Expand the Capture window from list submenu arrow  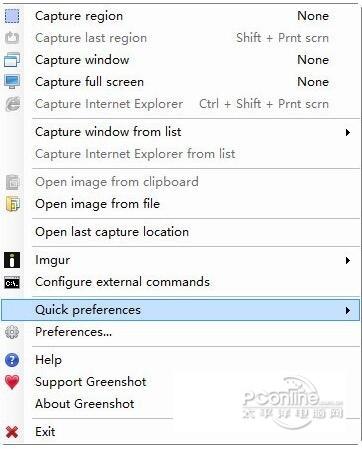click(x=348, y=132)
